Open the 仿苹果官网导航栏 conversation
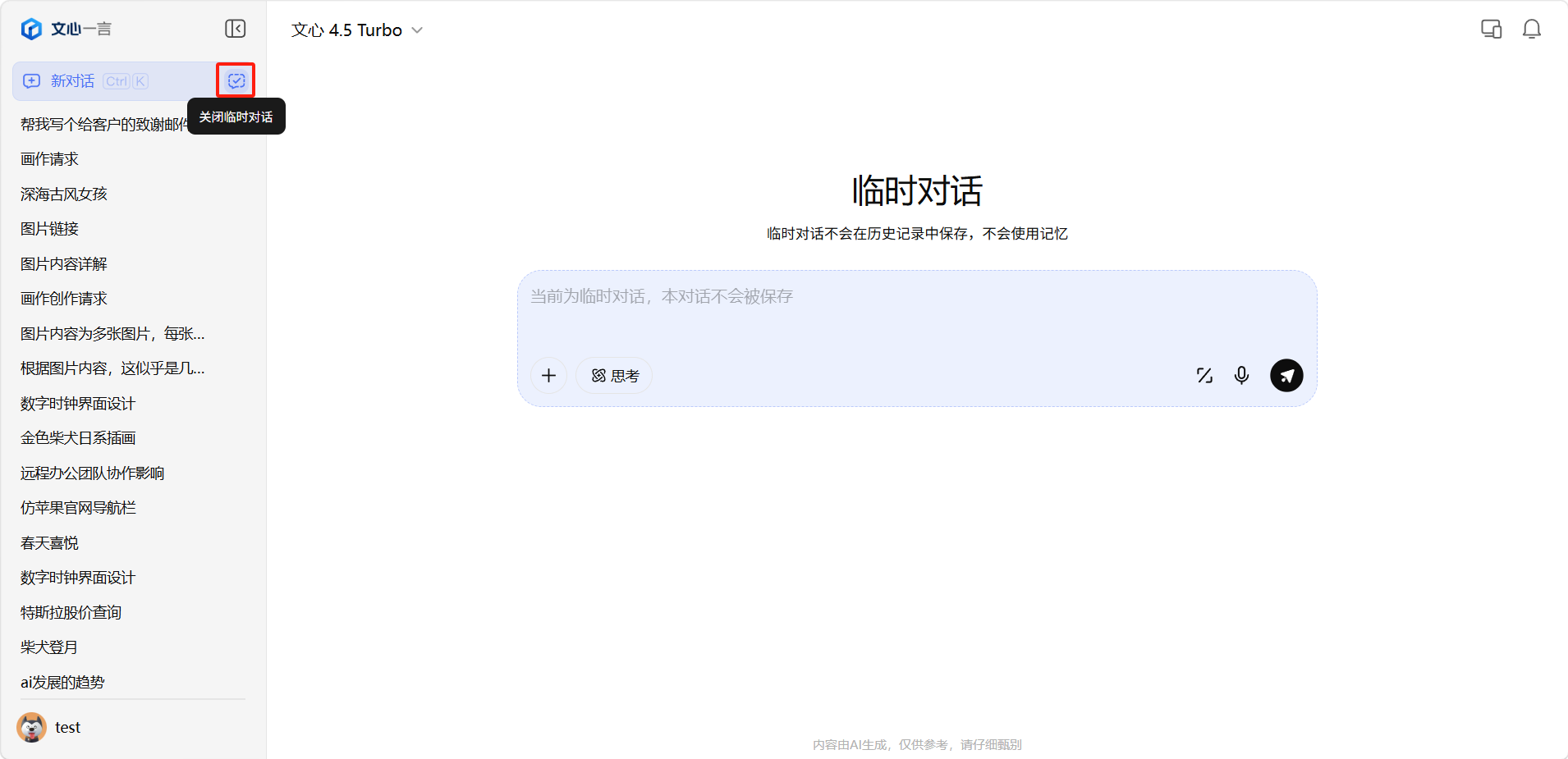The height and width of the screenshot is (759, 1568). point(78,508)
